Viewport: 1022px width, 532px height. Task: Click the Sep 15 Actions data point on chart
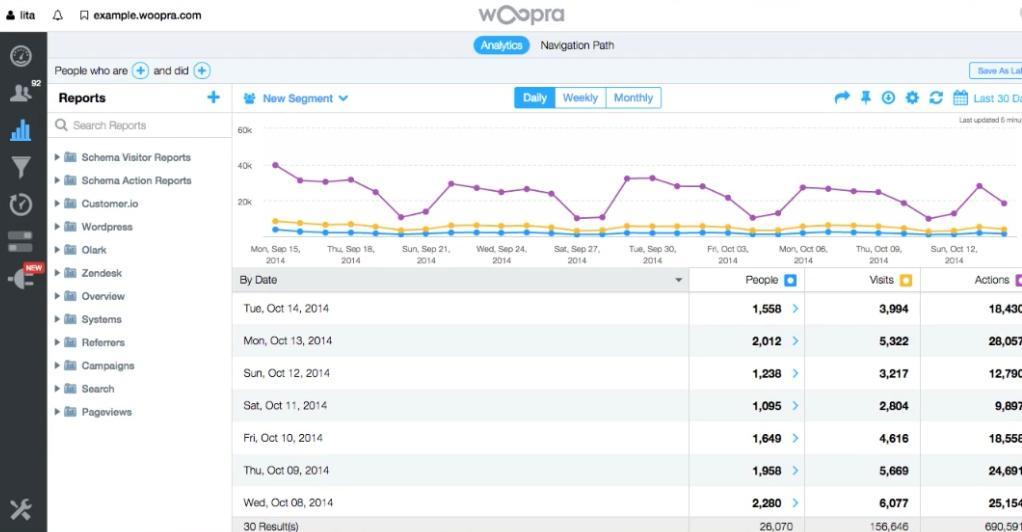click(x=275, y=165)
